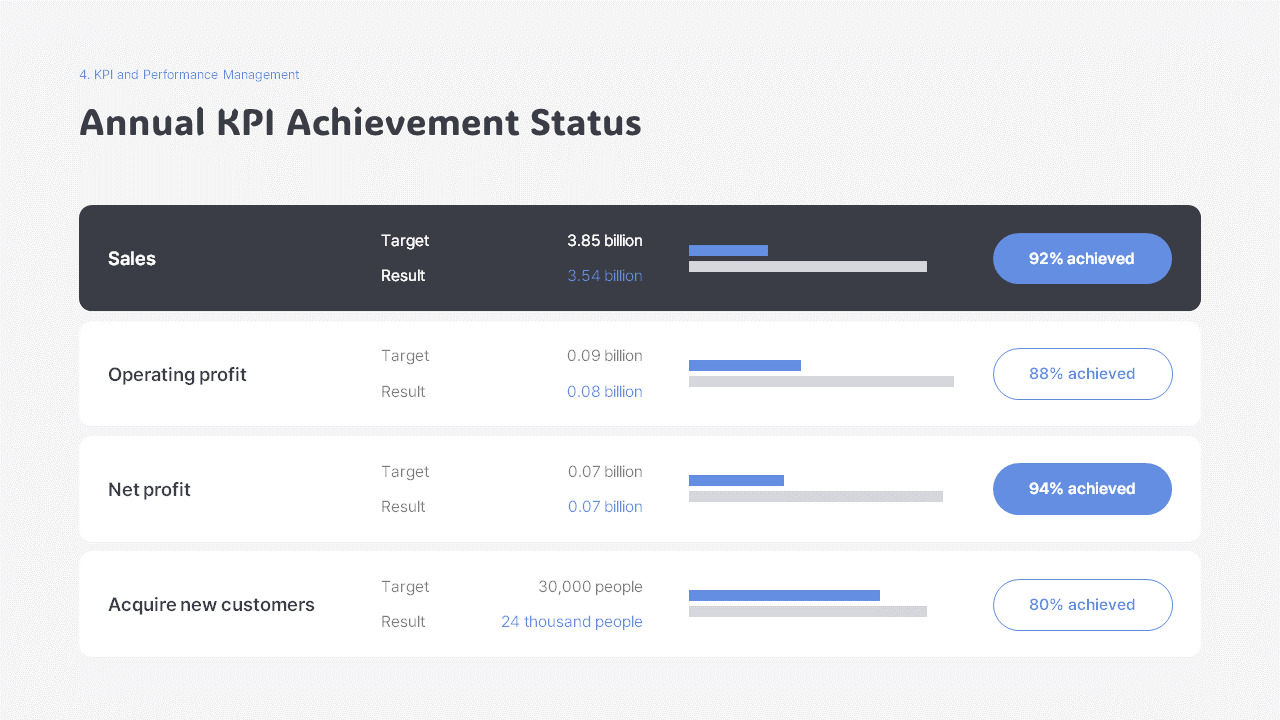The height and width of the screenshot is (720, 1280).
Task: Click the gray bar in Net profit row
Action: [x=816, y=497]
